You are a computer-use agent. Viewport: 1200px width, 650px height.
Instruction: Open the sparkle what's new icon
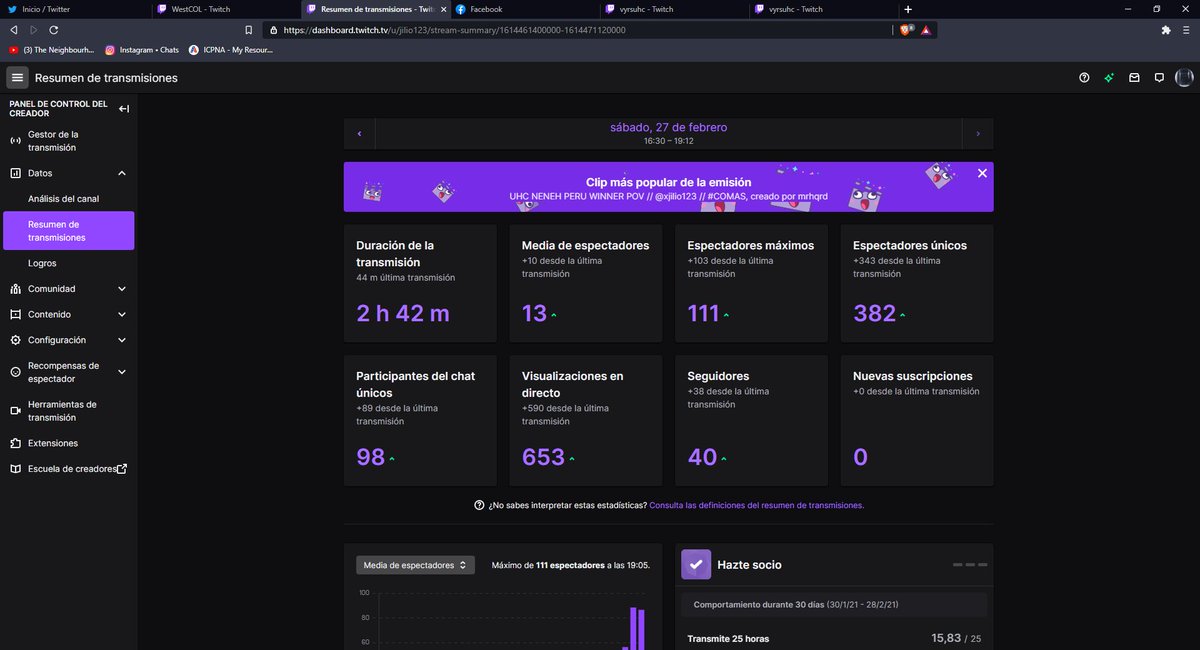pos(1109,77)
